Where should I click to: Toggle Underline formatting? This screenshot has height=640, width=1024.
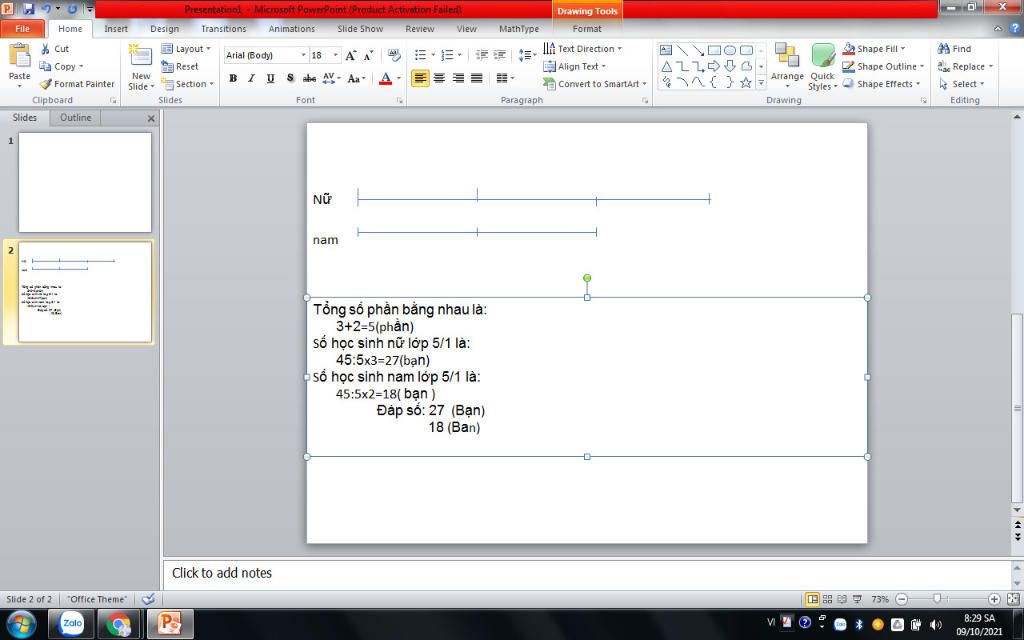pos(270,78)
